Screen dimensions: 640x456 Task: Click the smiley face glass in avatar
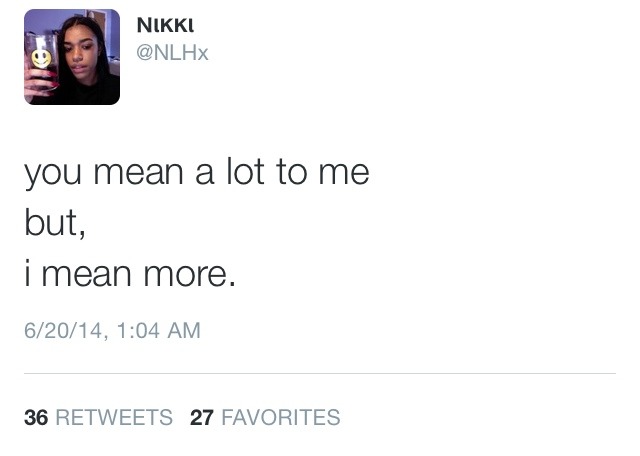[41, 58]
